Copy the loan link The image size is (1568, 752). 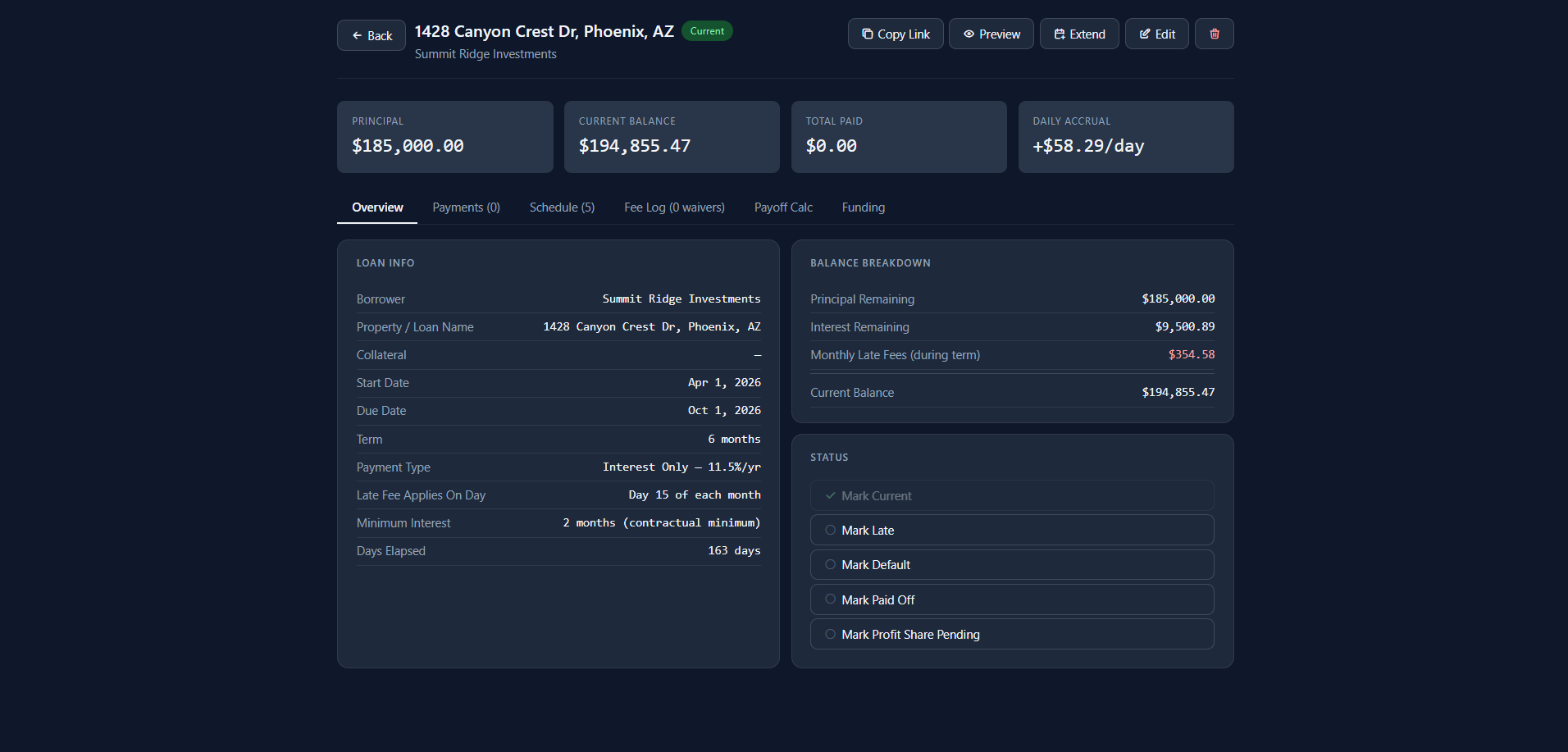896,34
